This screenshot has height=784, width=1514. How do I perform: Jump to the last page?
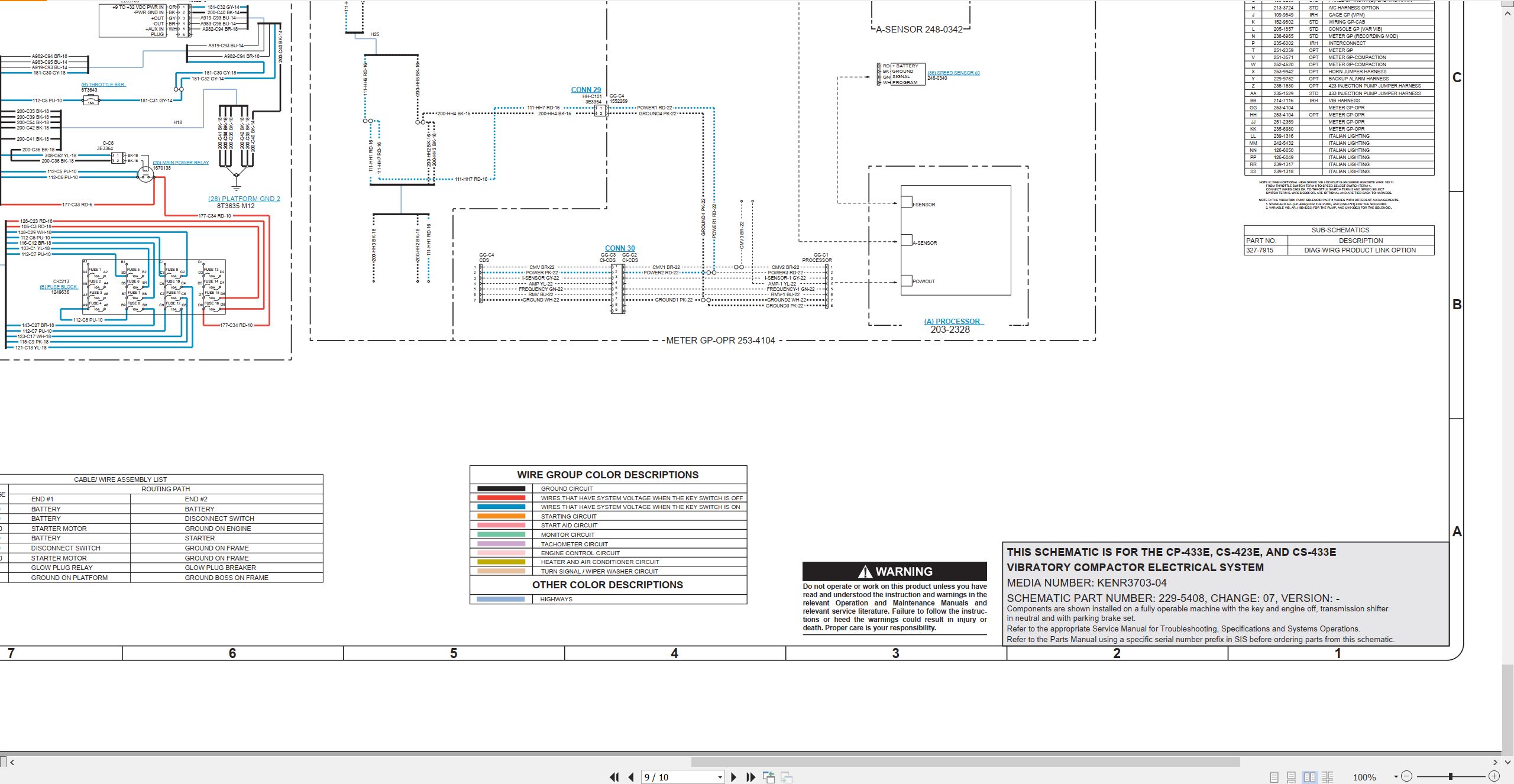[750, 777]
